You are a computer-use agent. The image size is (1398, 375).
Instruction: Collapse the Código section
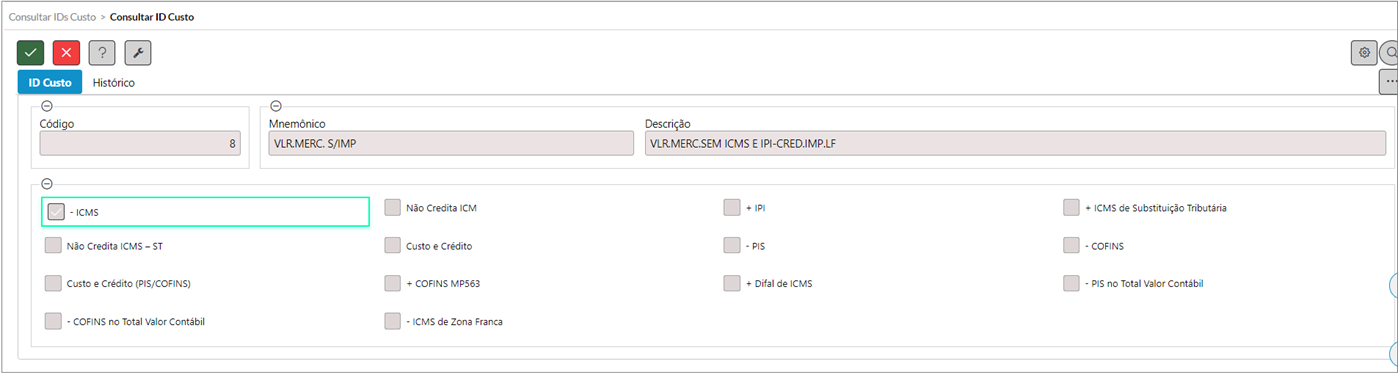click(x=46, y=106)
